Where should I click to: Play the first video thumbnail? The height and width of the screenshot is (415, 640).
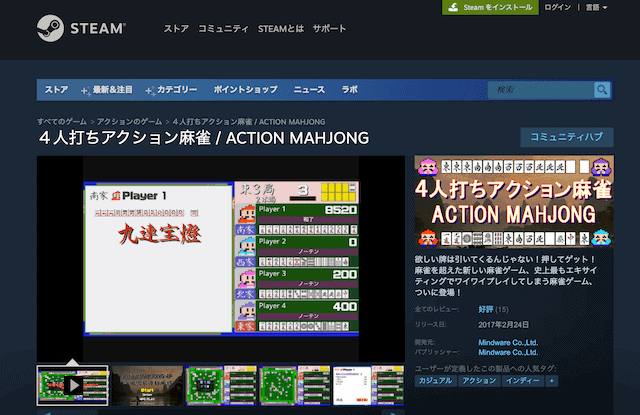click(73, 385)
